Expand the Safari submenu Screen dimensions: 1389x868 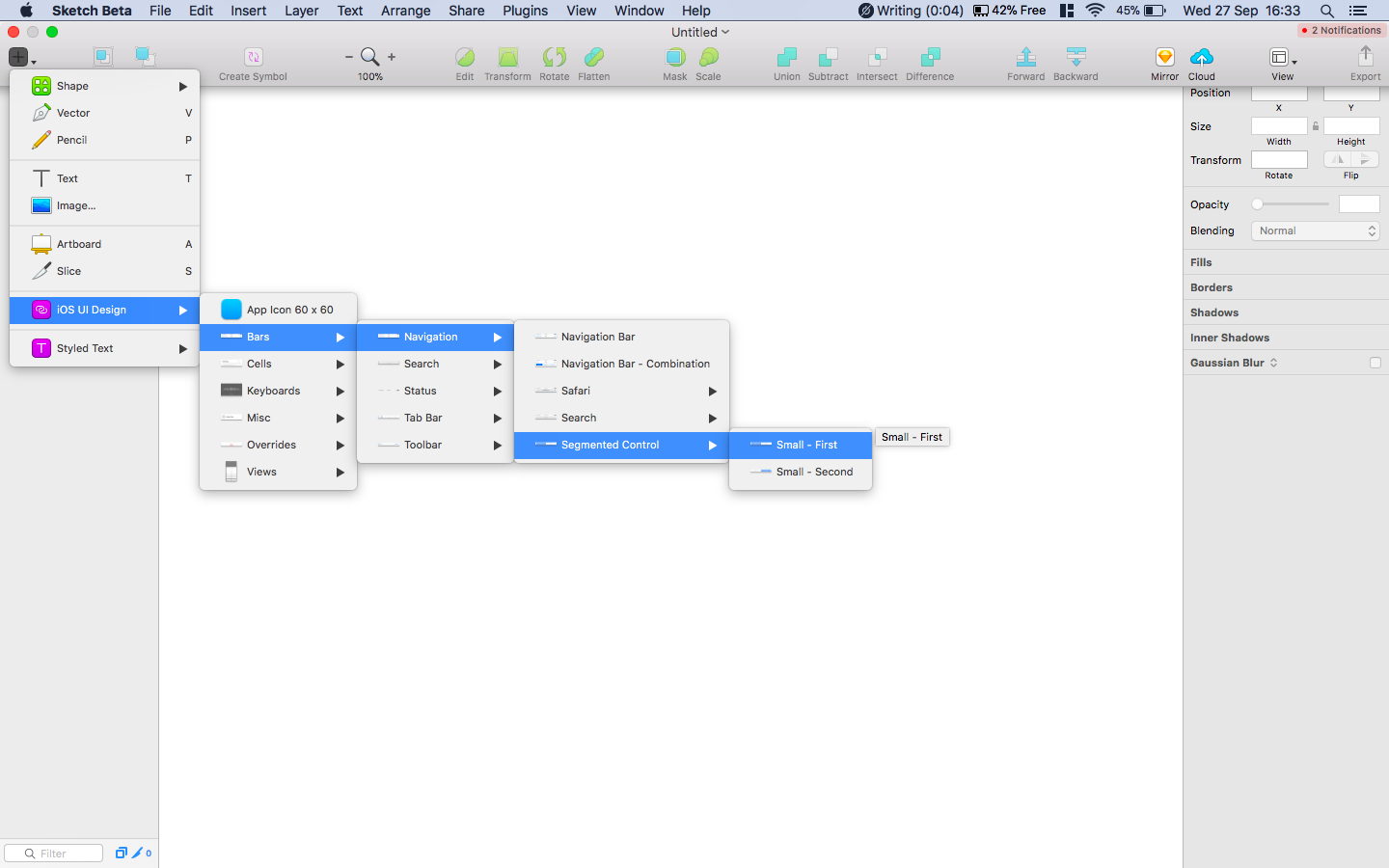click(x=622, y=391)
